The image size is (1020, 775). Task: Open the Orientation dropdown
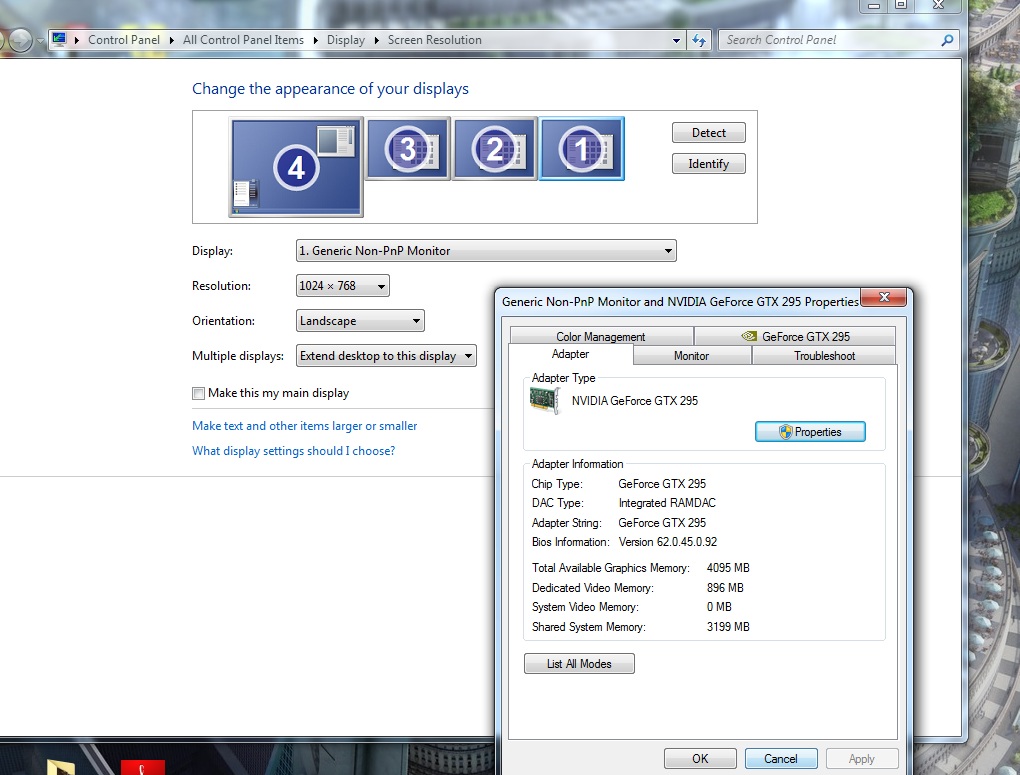point(360,321)
